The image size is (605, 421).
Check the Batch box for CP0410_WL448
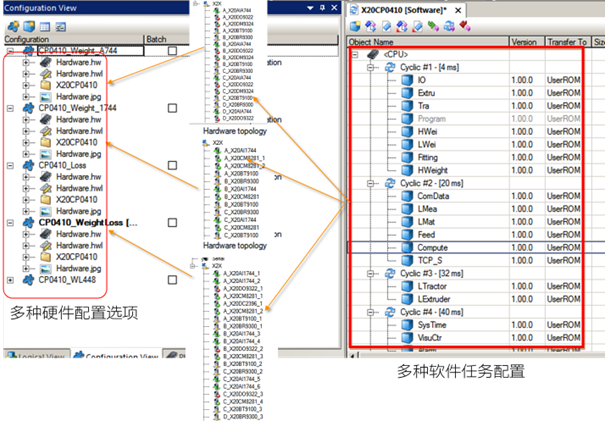point(172,279)
